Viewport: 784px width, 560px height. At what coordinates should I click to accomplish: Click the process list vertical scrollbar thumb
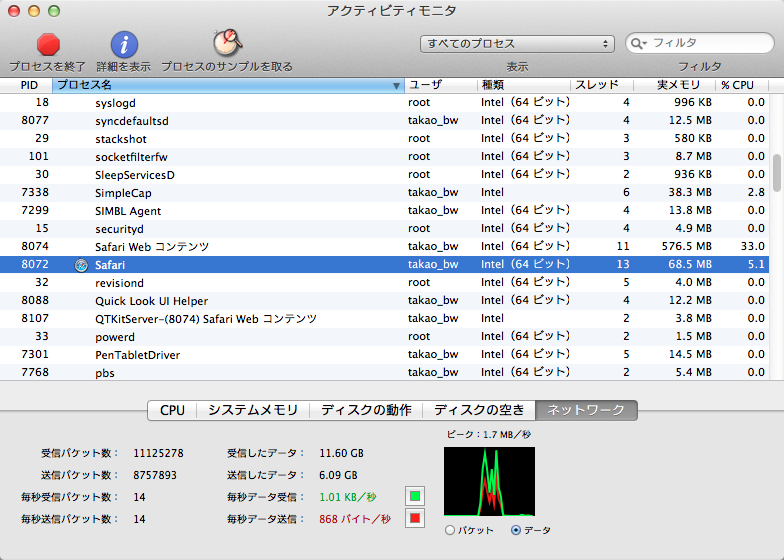click(776, 173)
